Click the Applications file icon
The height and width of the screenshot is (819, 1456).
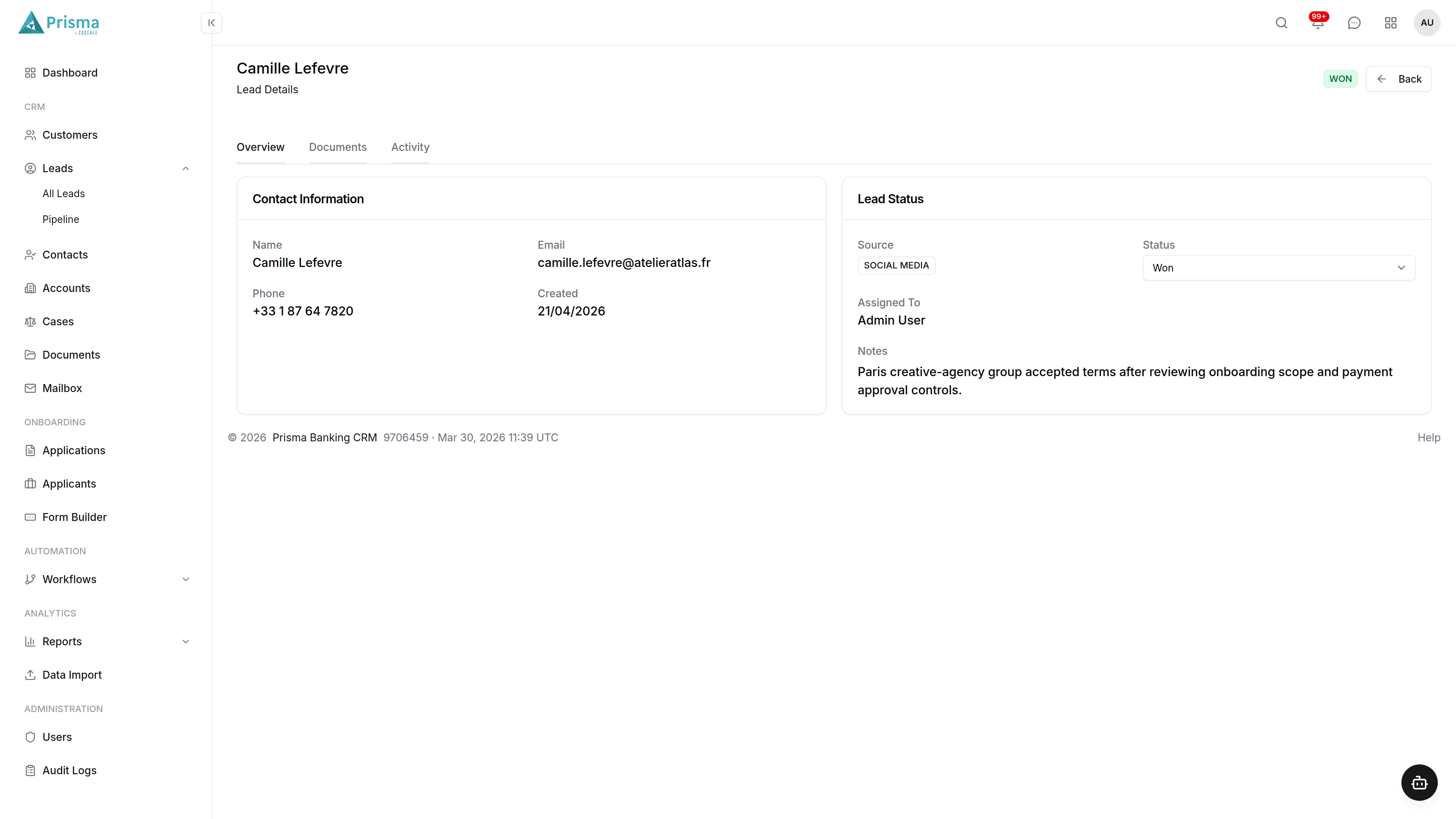[x=30, y=450]
